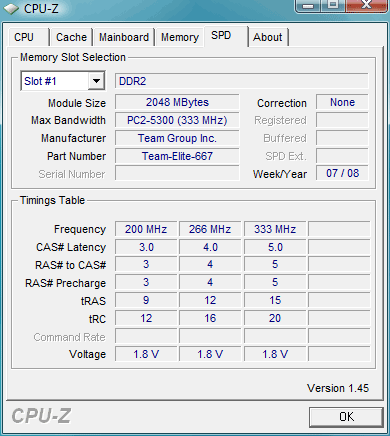
Task: Click the OK button
Action: pyautogui.click(x=346, y=417)
